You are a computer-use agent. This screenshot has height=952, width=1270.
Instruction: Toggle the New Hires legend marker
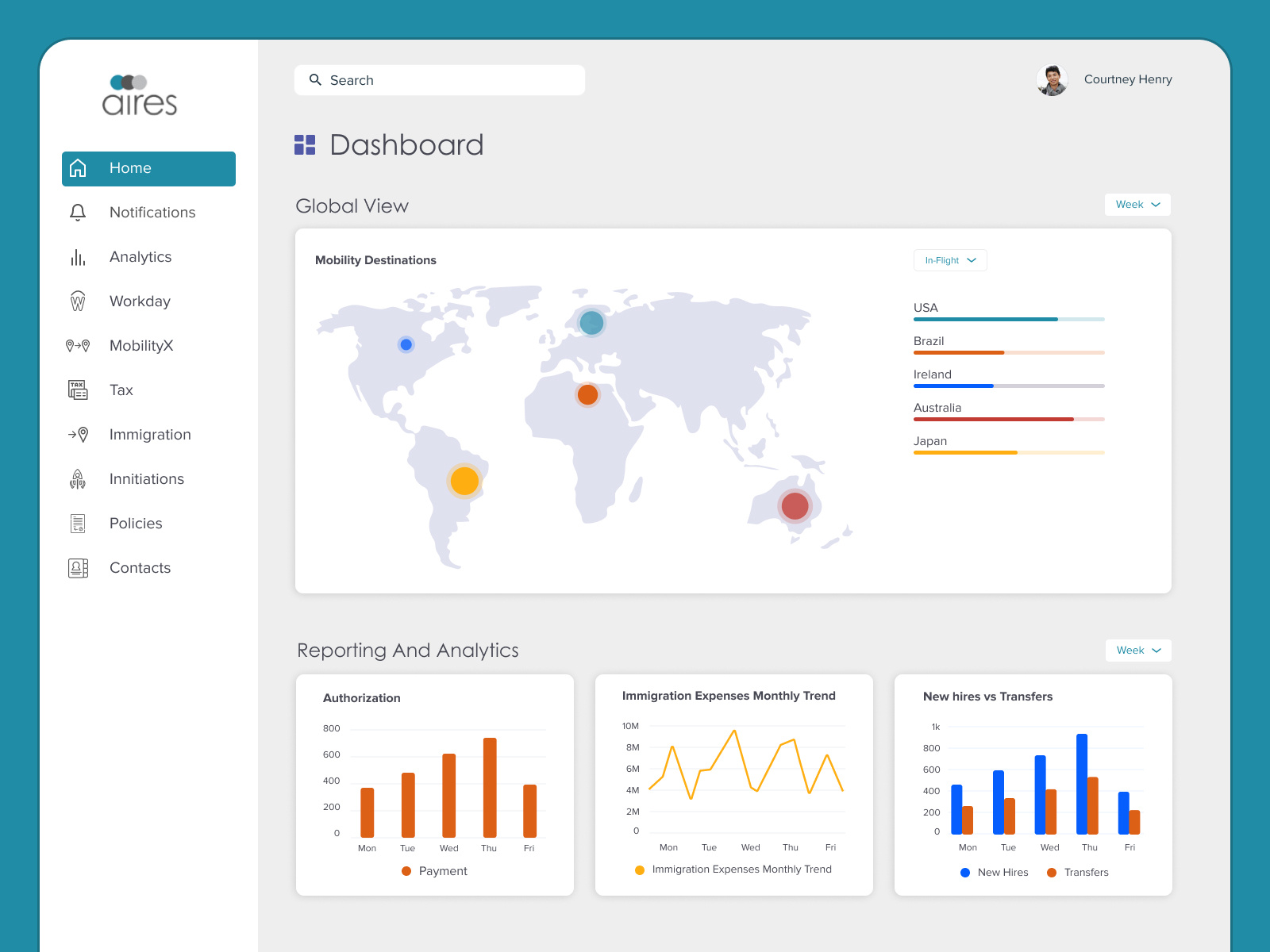[x=965, y=872]
